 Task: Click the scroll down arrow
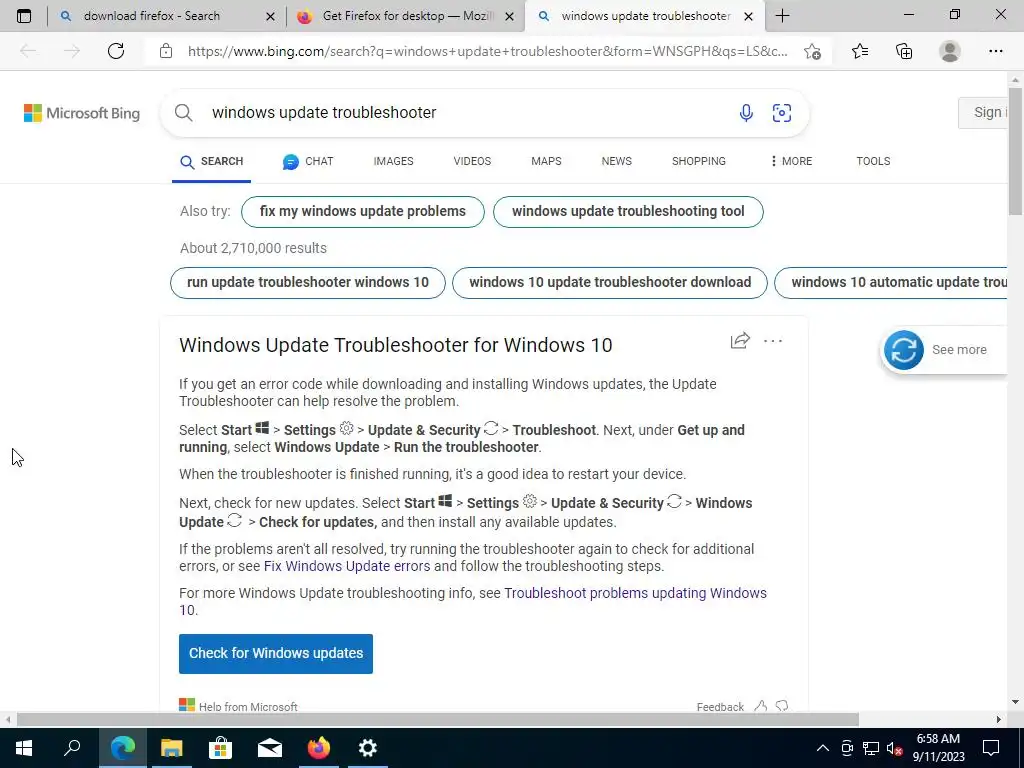coord(1015,702)
